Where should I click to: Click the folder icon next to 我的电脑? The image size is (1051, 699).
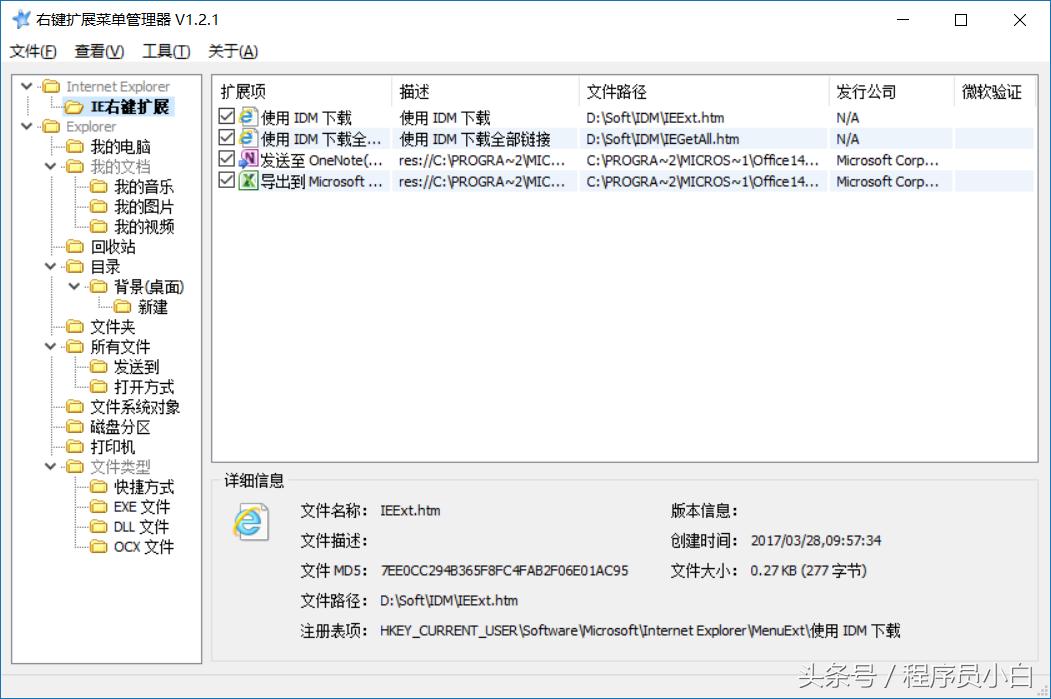(x=75, y=146)
